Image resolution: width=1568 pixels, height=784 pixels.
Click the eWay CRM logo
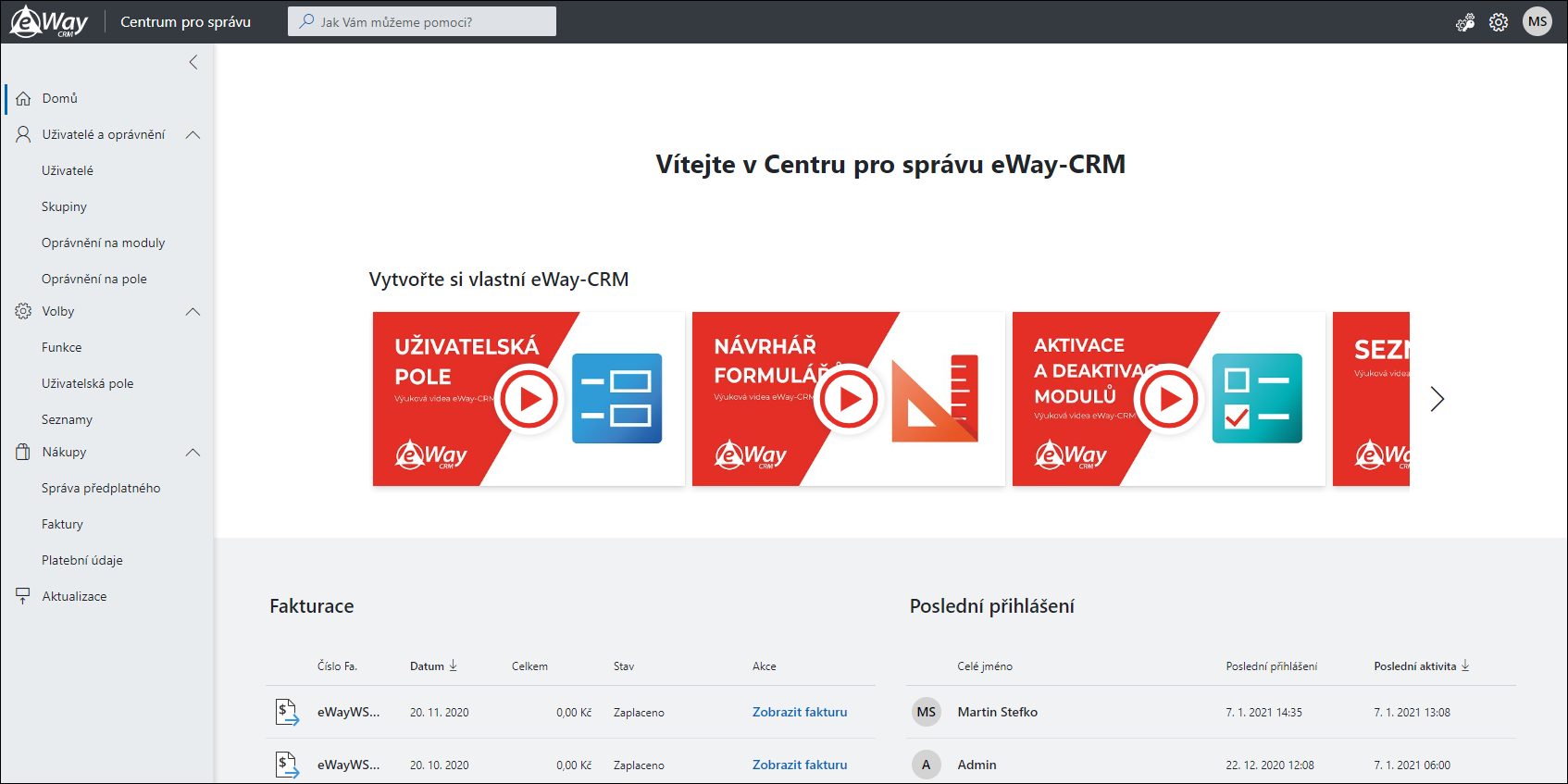(49, 21)
